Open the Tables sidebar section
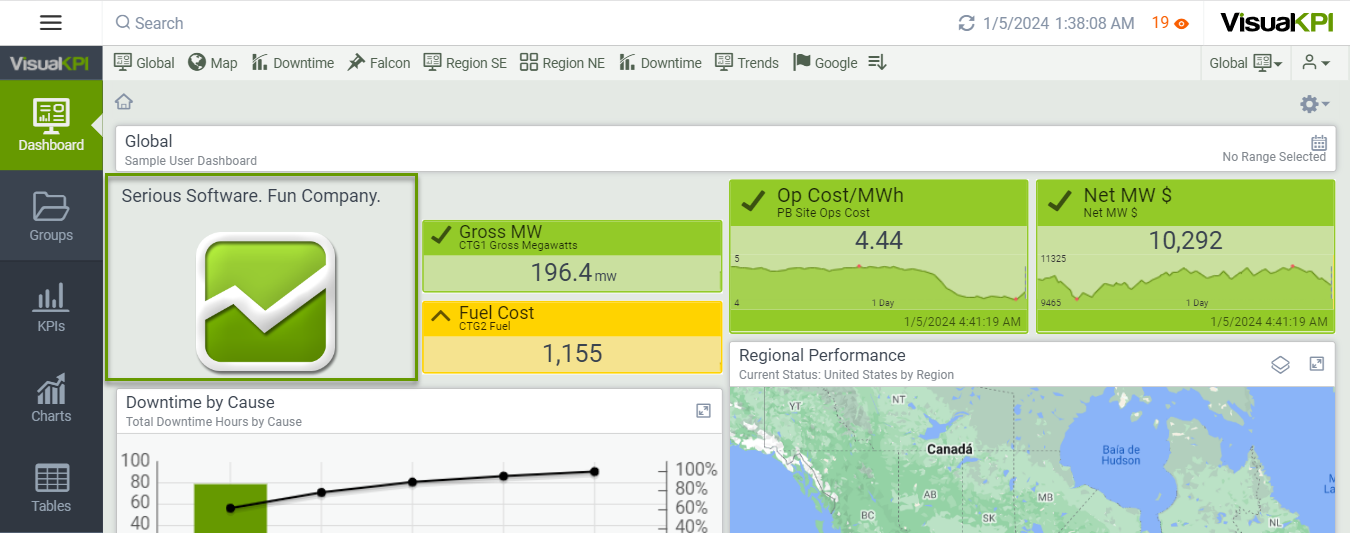The width and height of the screenshot is (1350, 533). tap(51, 487)
